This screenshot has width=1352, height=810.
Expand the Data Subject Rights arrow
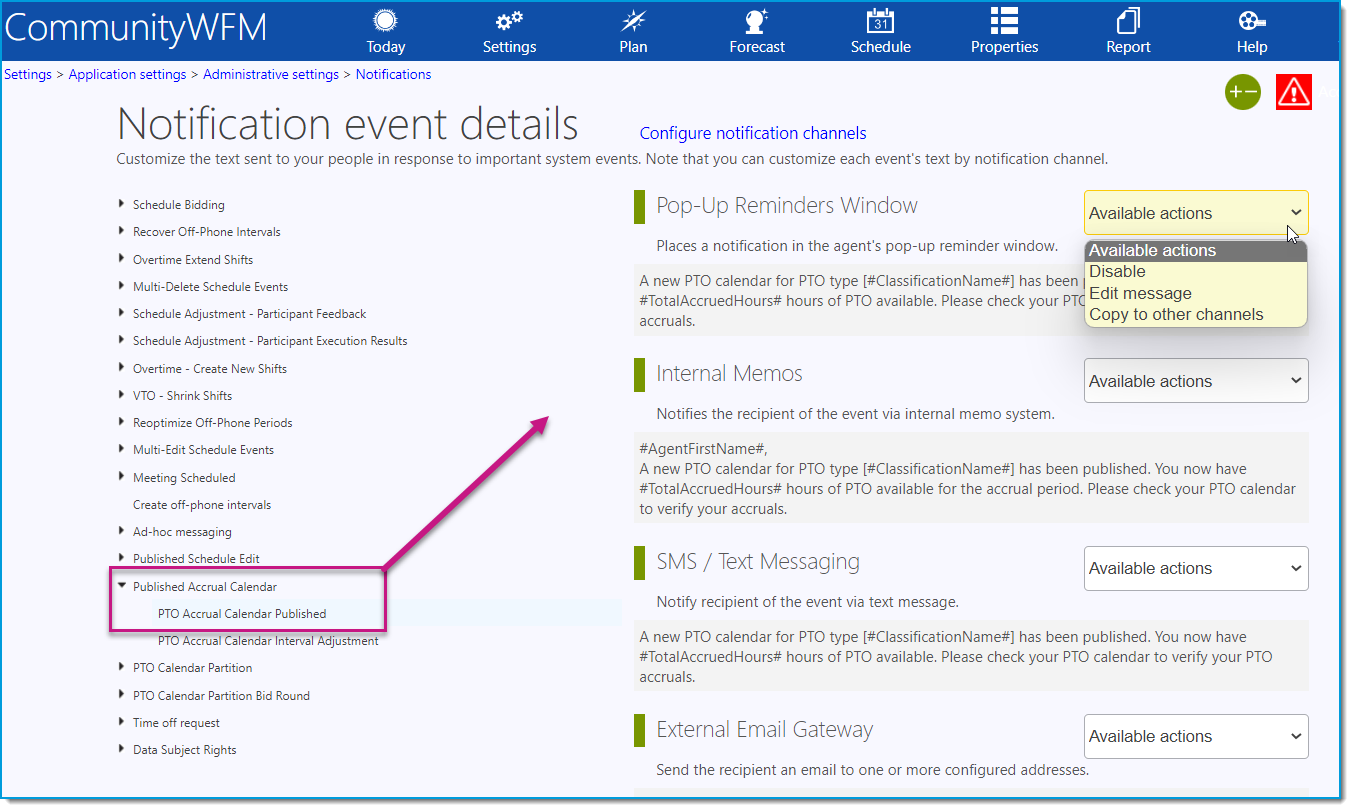(122, 749)
